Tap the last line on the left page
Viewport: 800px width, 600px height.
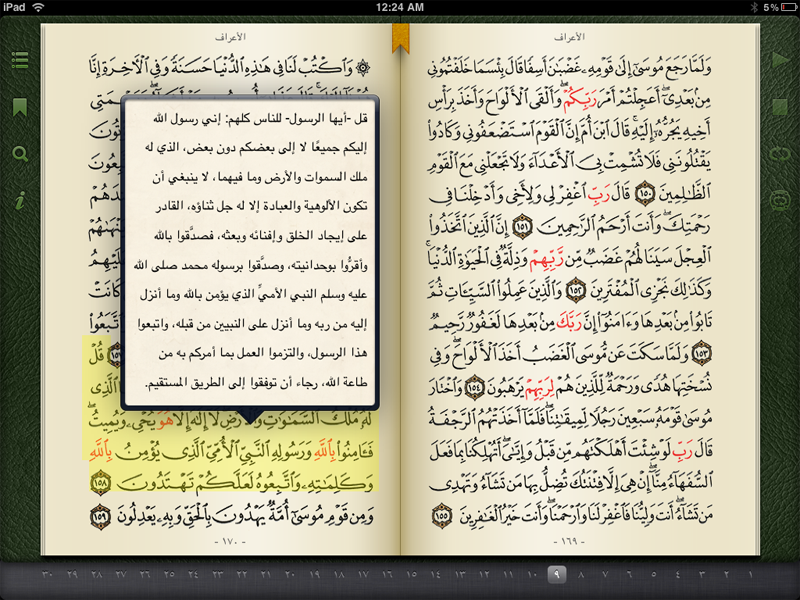pos(232,516)
